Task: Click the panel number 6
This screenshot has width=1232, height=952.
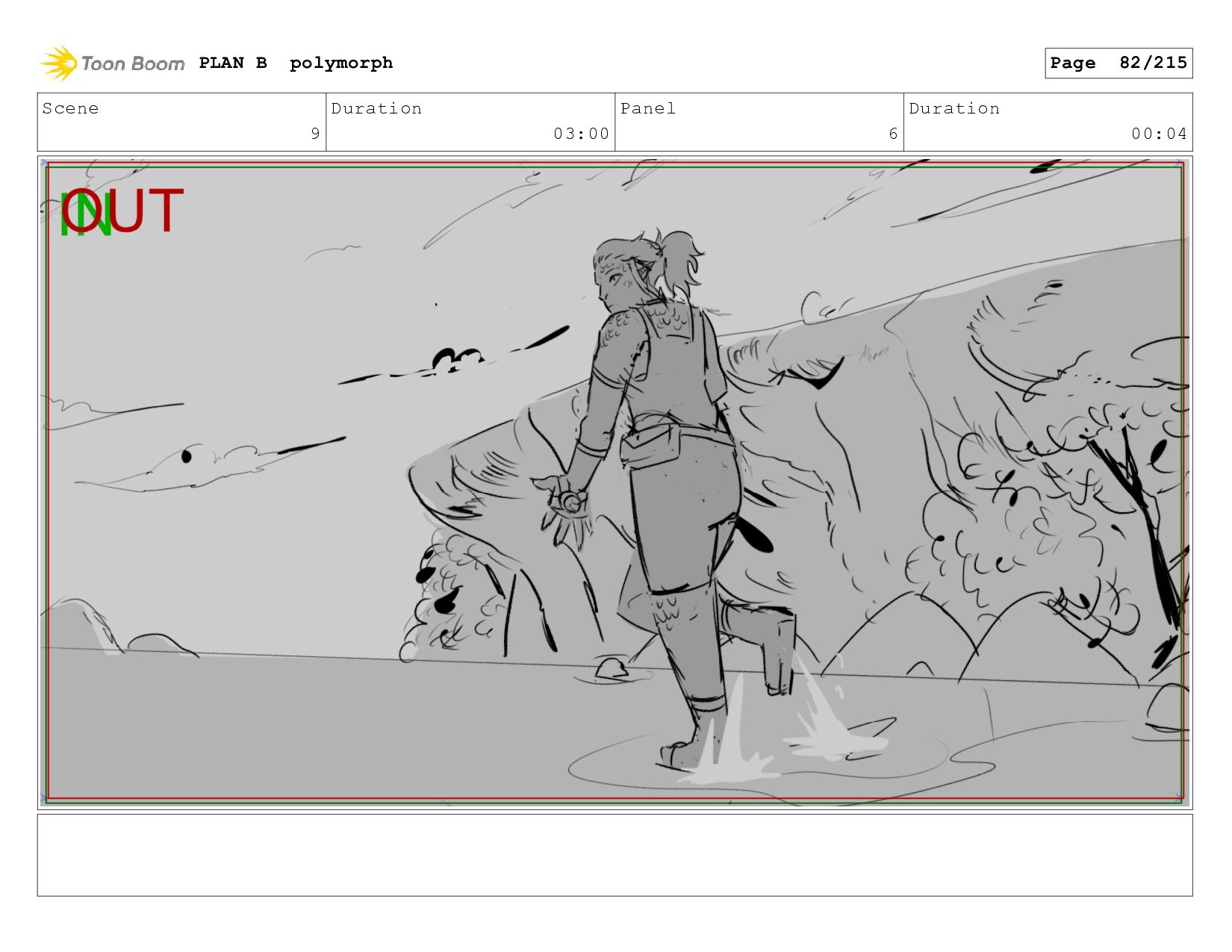Action: tap(893, 134)
